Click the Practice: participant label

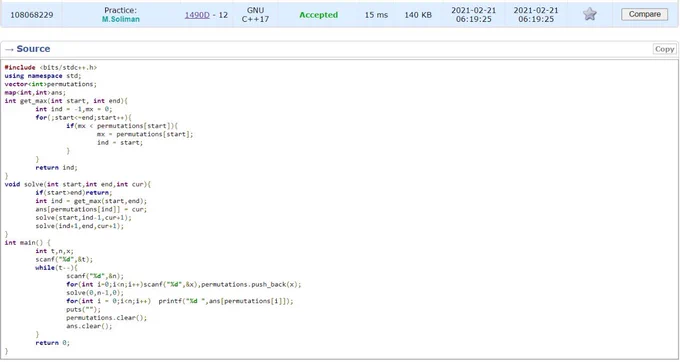point(121,10)
